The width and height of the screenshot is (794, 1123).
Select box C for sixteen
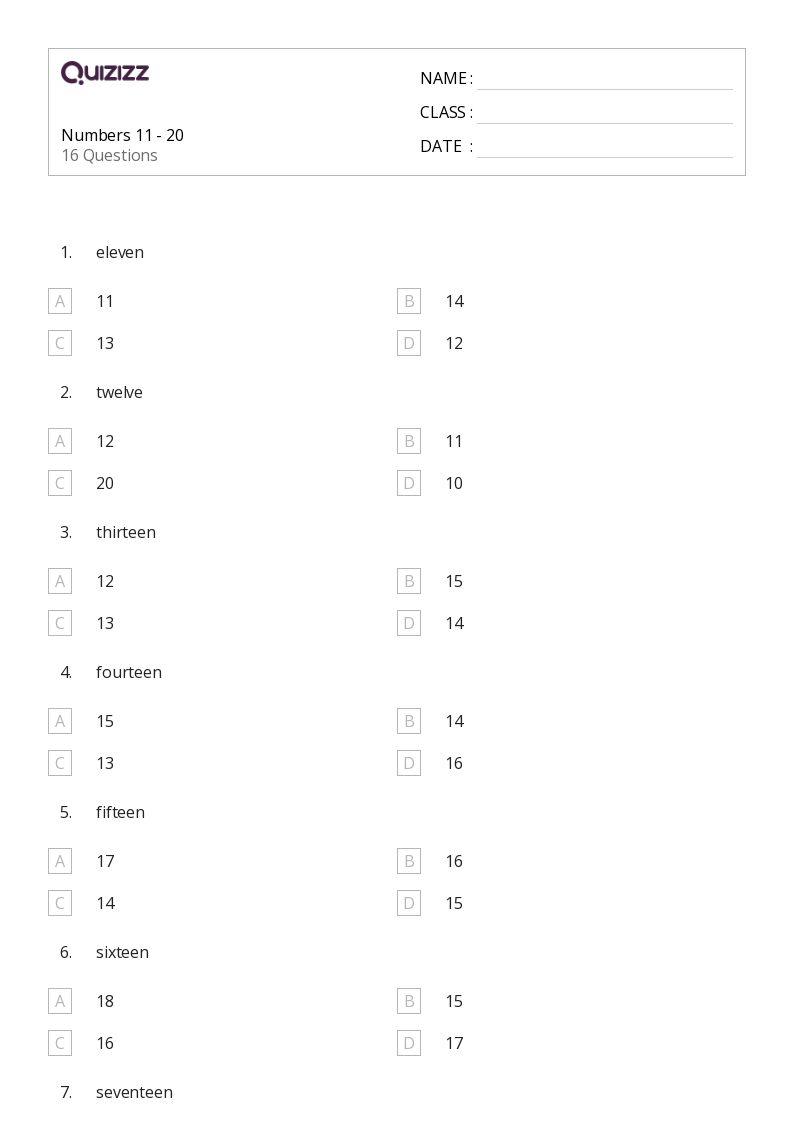[60, 1043]
